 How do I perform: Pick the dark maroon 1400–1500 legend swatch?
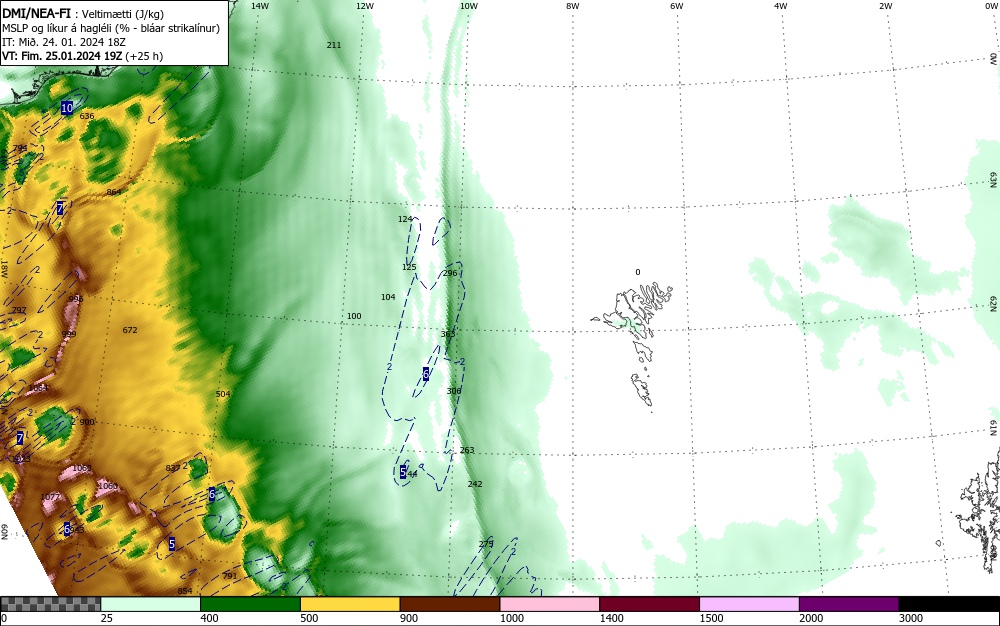coord(649,604)
